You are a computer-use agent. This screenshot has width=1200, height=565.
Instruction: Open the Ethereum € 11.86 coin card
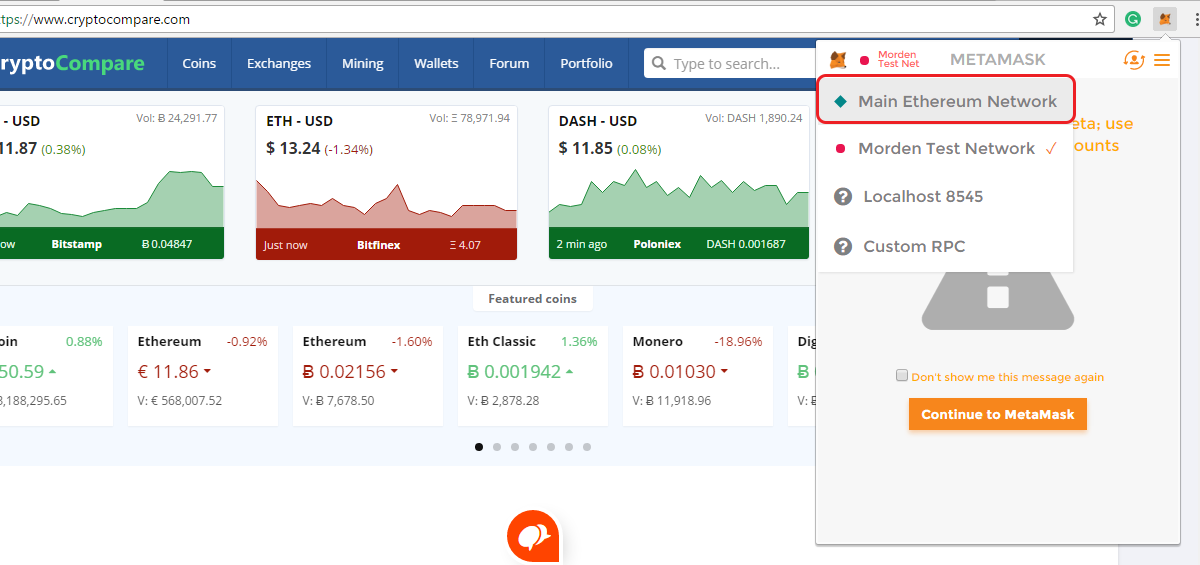pyautogui.click(x=203, y=375)
